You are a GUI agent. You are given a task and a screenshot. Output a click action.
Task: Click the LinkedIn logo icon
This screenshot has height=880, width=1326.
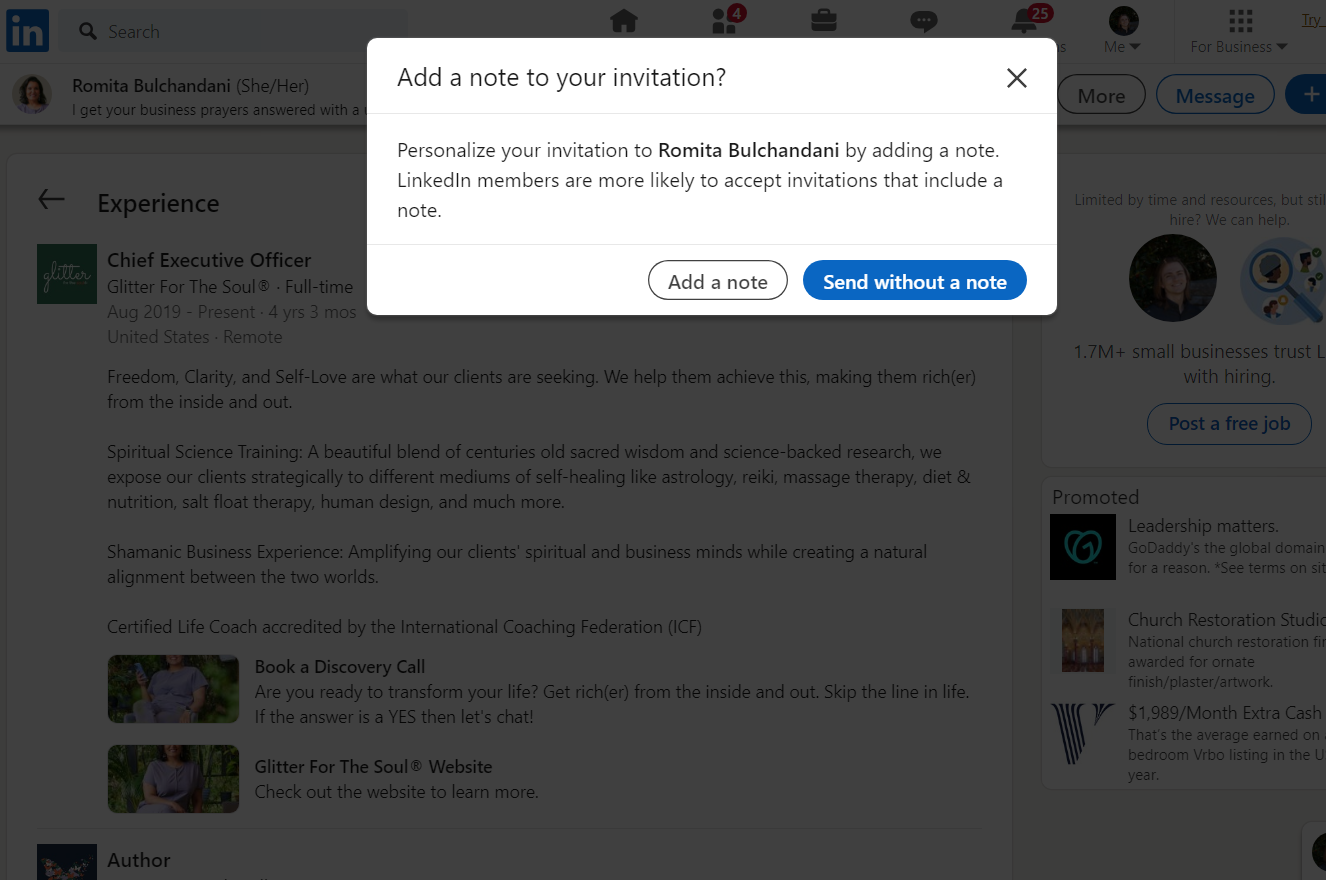click(27, 31)
